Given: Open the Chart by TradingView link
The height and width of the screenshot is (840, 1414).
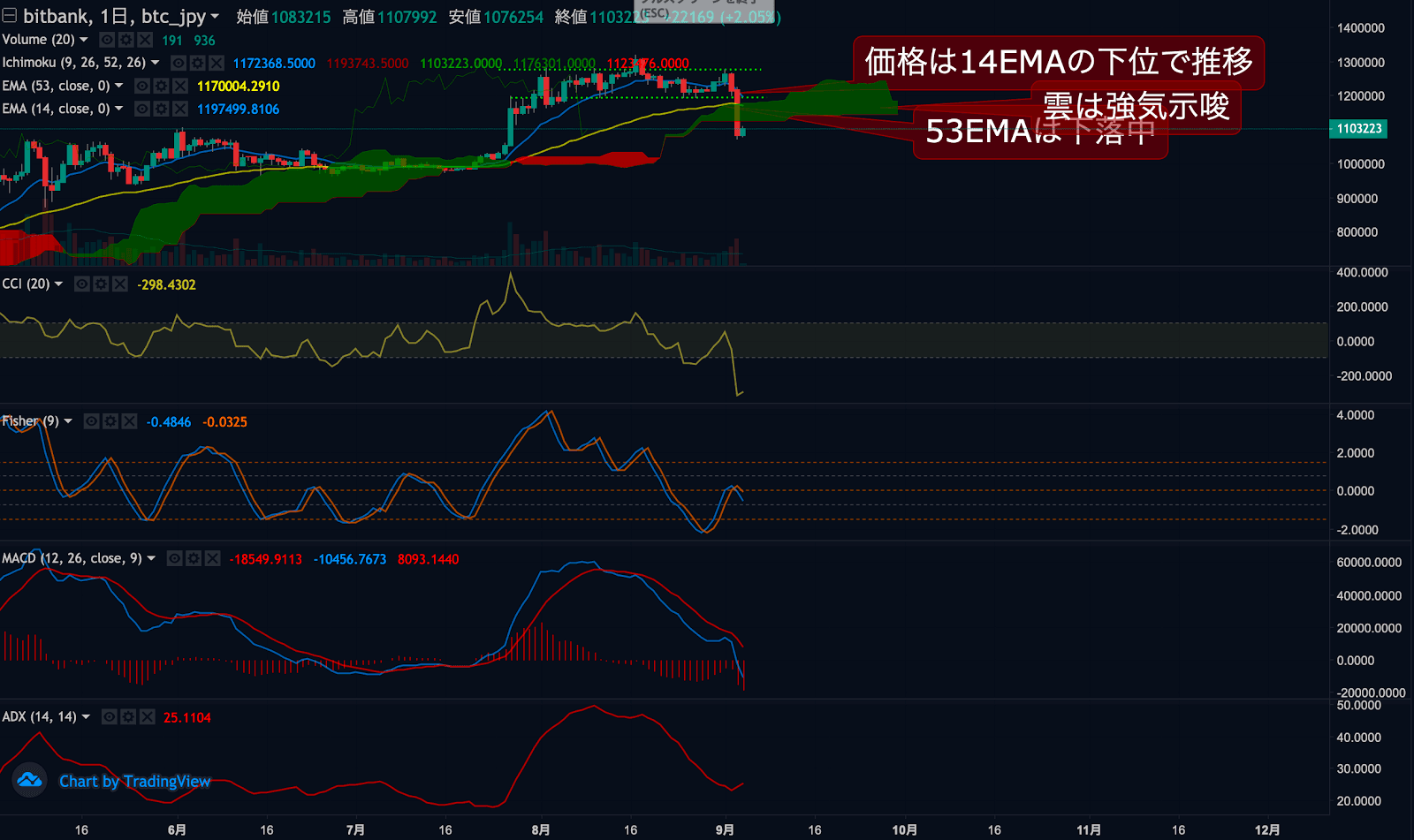Looking at the screenshot, I should pos(134,781).
